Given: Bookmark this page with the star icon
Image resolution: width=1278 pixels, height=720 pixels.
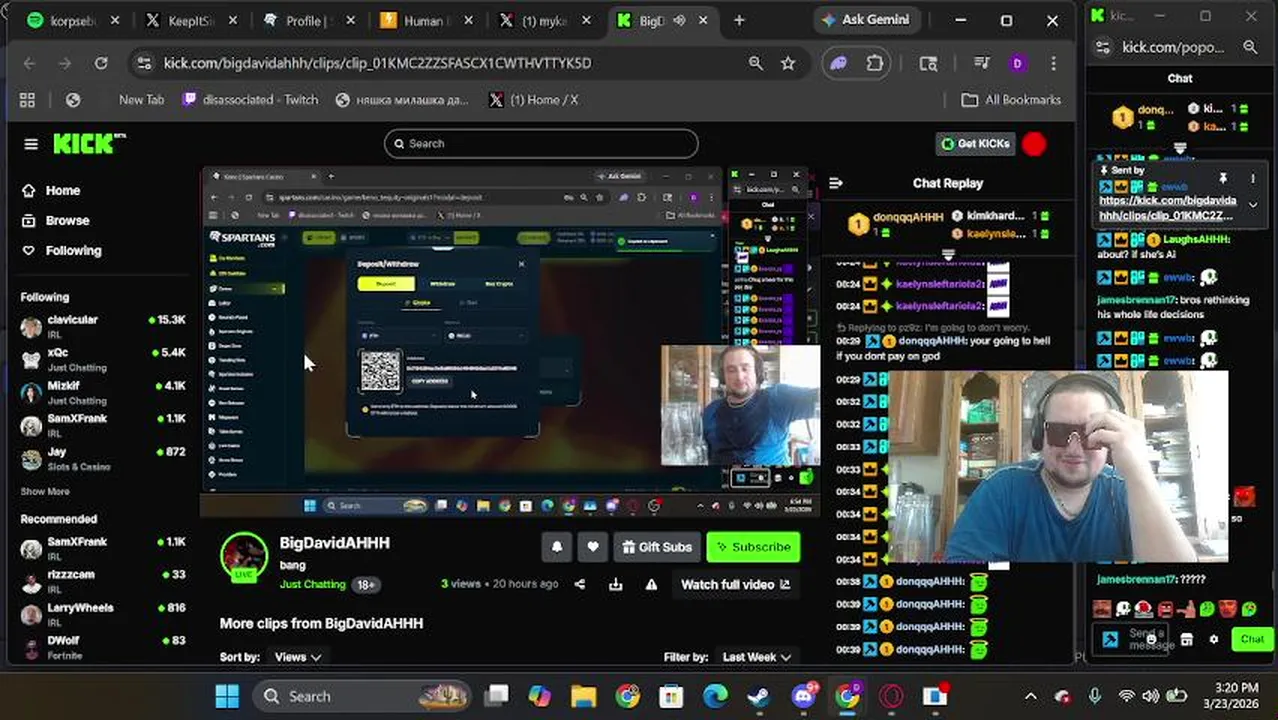Looking at the screenshot, I should (788, 63).
